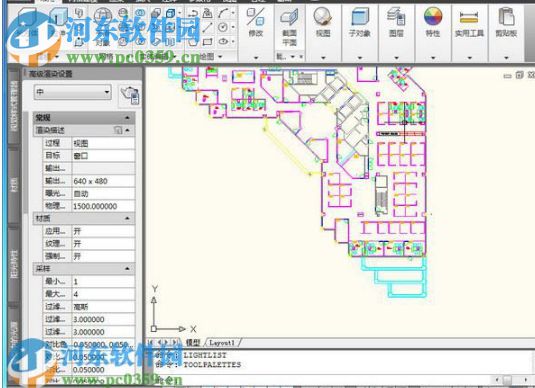The image size is (535, 388).
Task: Expand the arrow under 图层 panel
Action: coord(396,58)
